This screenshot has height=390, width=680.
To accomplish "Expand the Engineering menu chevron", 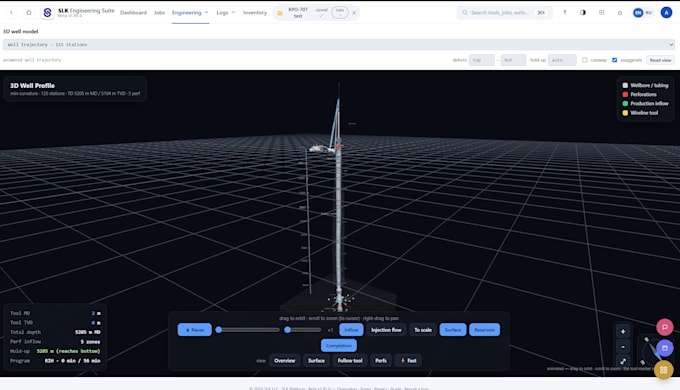I will pyautogui.click(x=206, y=13).
